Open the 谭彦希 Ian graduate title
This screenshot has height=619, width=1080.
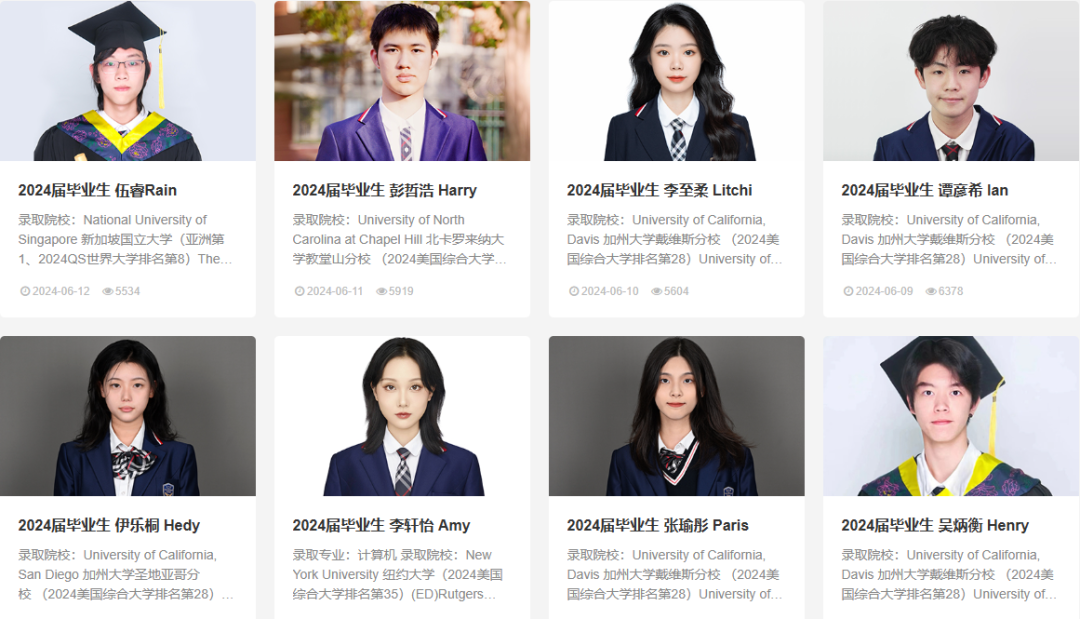coord(924,190)
